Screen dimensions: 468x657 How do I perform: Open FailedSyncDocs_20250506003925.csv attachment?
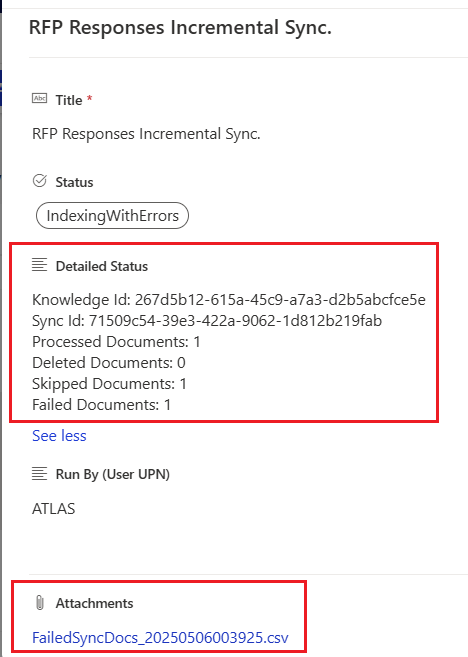pyautogui.click(x=160, y=638)
